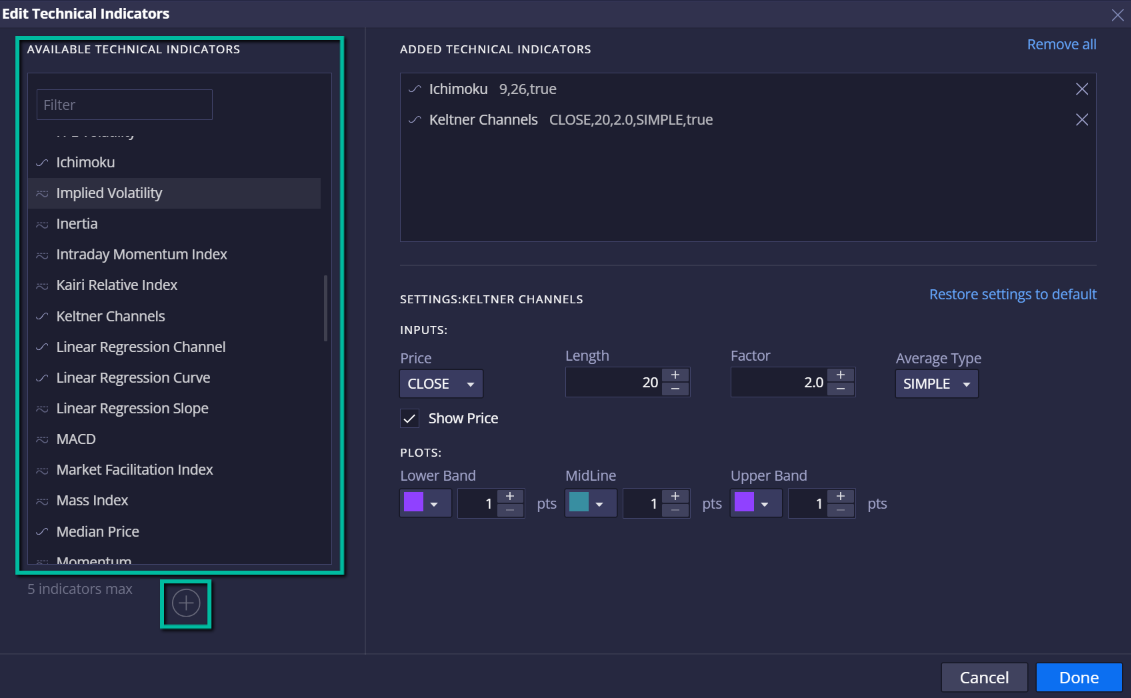Open MidLine color dropdown arrow
The image size is (1131, 698).
(599, 504)
